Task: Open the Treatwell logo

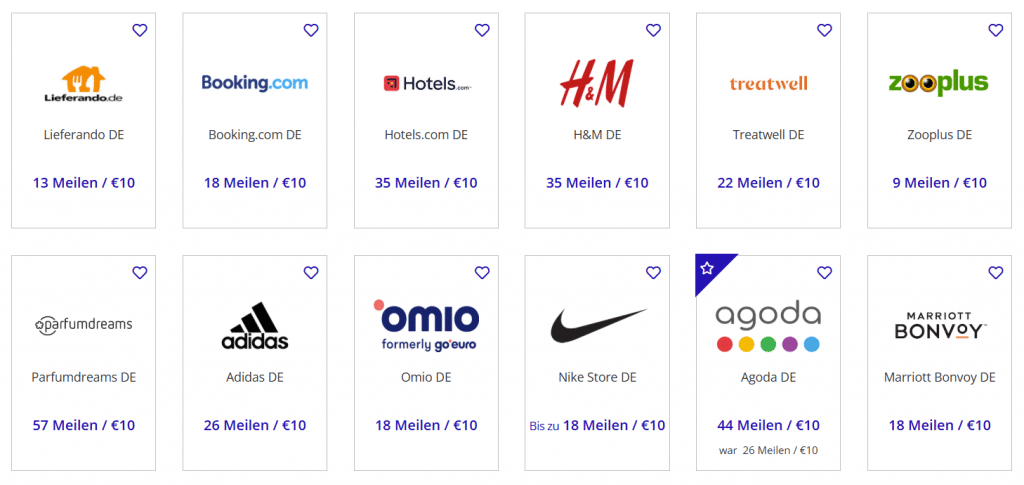Action: [769, 83]
